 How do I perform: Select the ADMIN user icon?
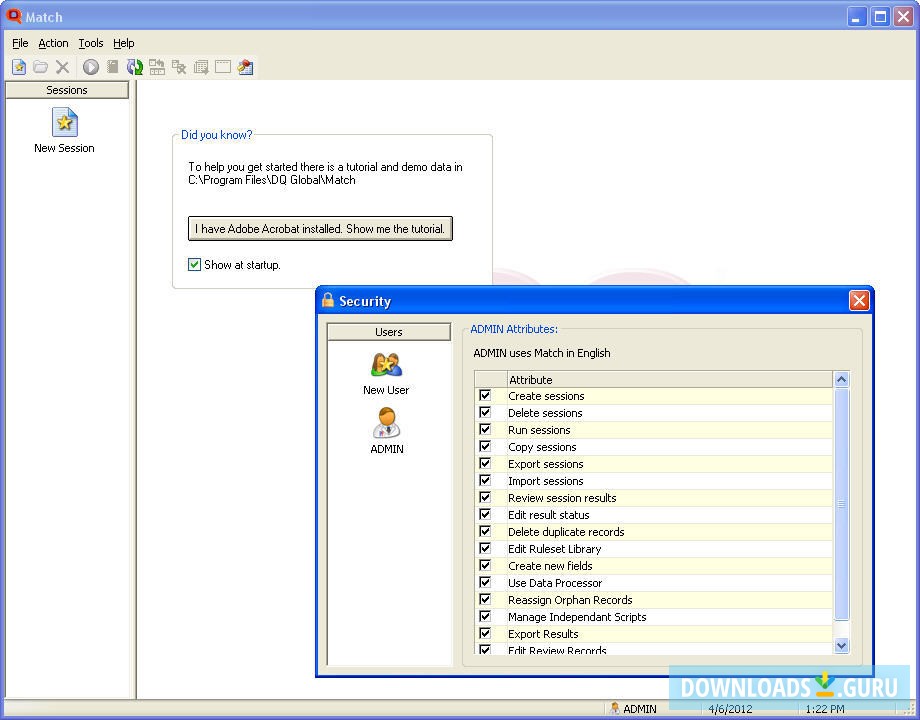coord(386,422)
